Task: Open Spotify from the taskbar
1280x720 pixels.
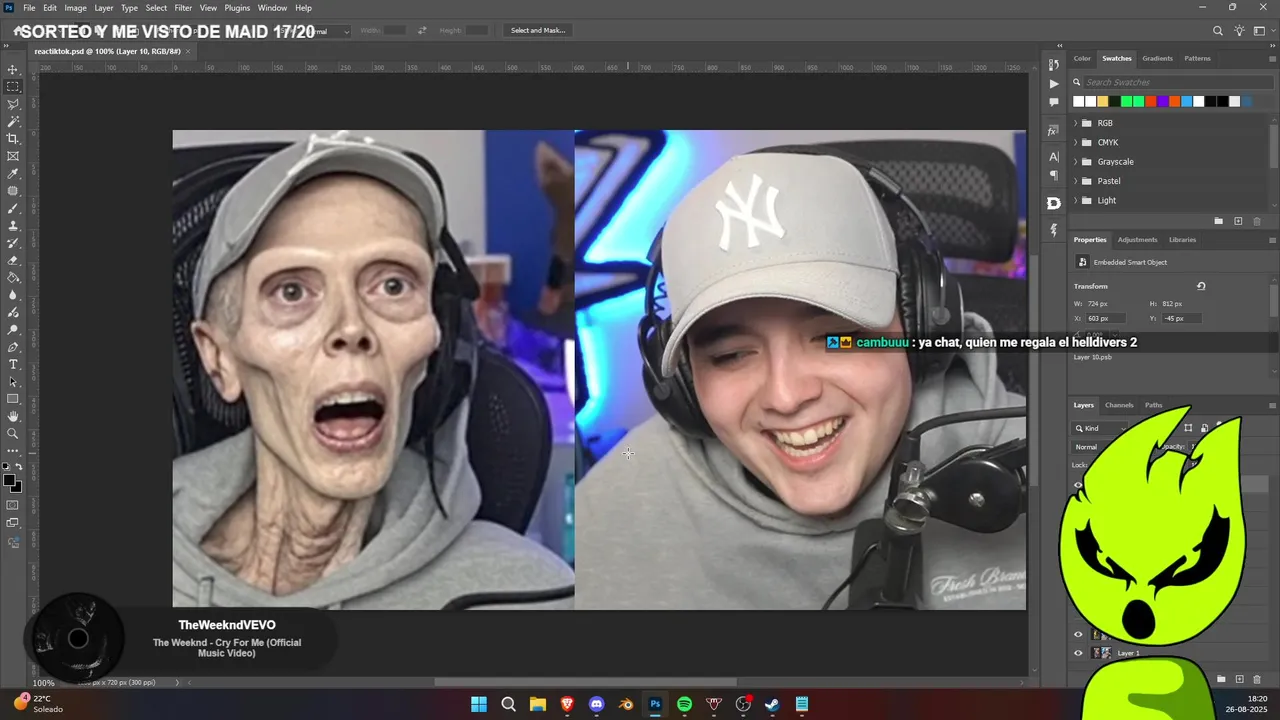Action: tap(684, 704)
